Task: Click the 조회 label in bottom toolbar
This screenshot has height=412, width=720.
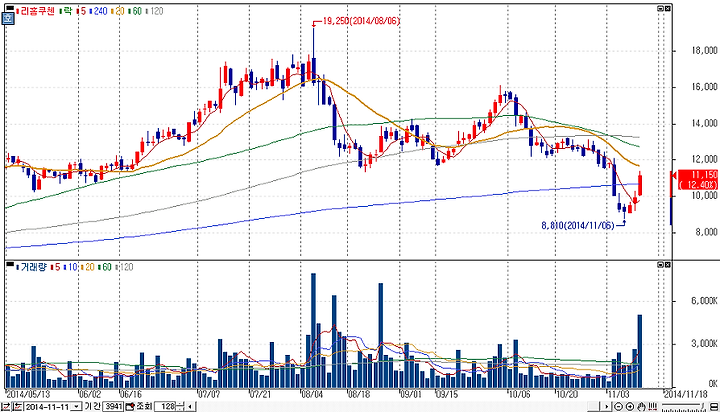Action: pos(144,406)
